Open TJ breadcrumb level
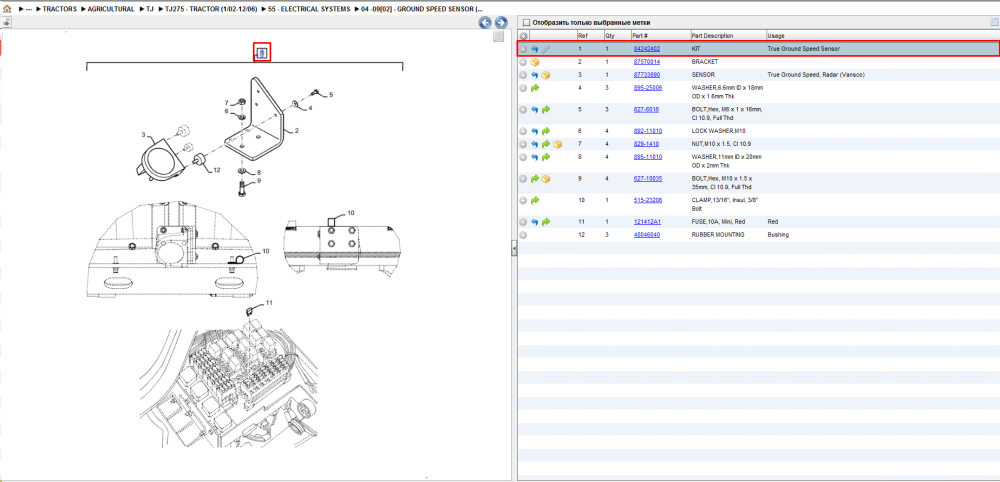Screen dimensions: 1000x482 (150, 10)
